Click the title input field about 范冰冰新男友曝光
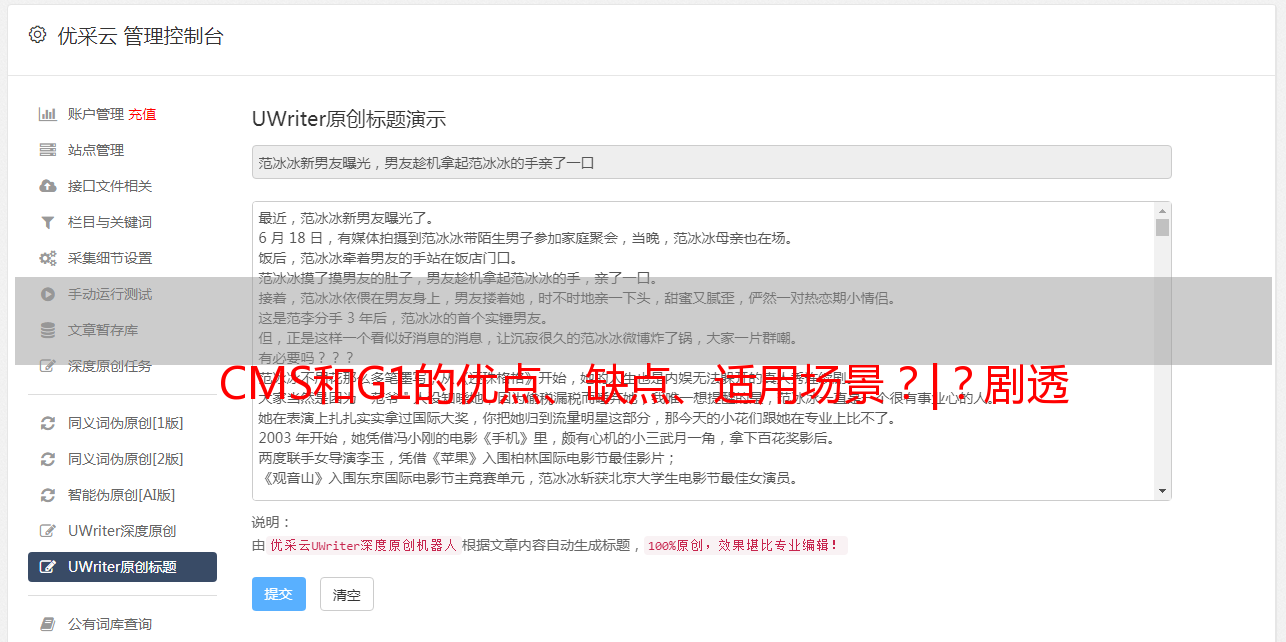The image size is (1286, 642). 711,162
